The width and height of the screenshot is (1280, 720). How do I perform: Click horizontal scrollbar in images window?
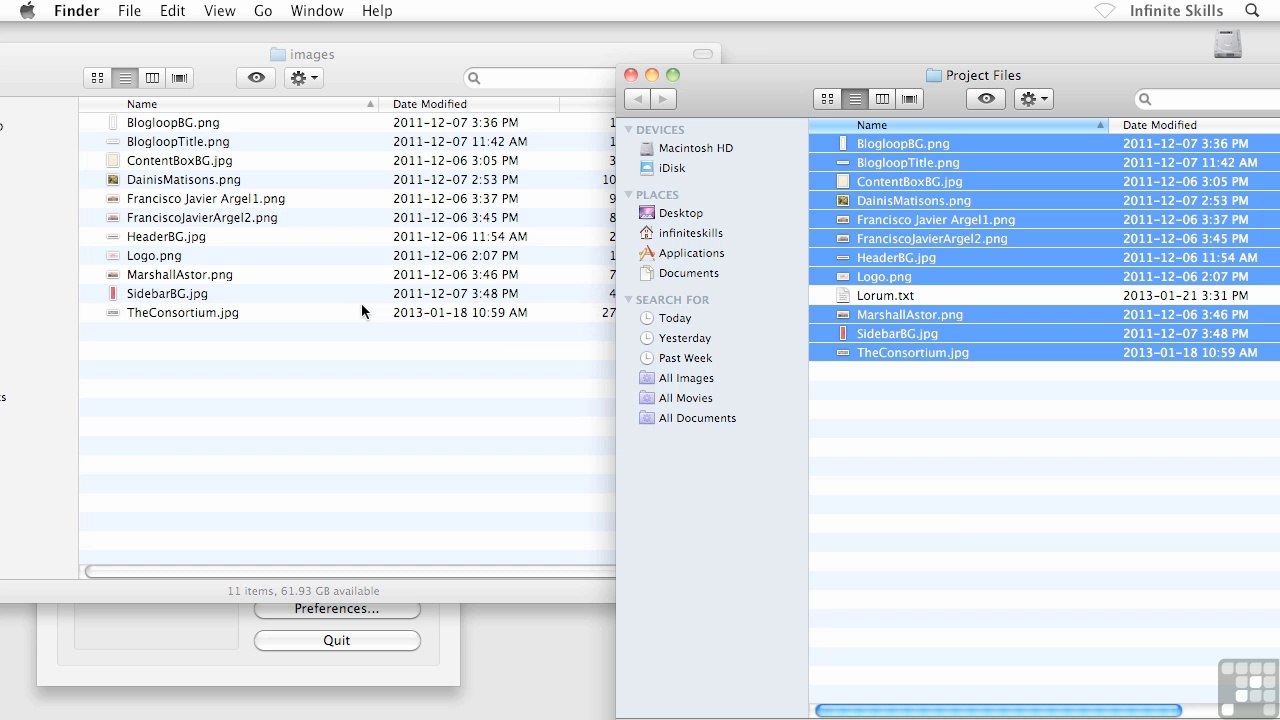pyautogui.click(x=350, y=572)
